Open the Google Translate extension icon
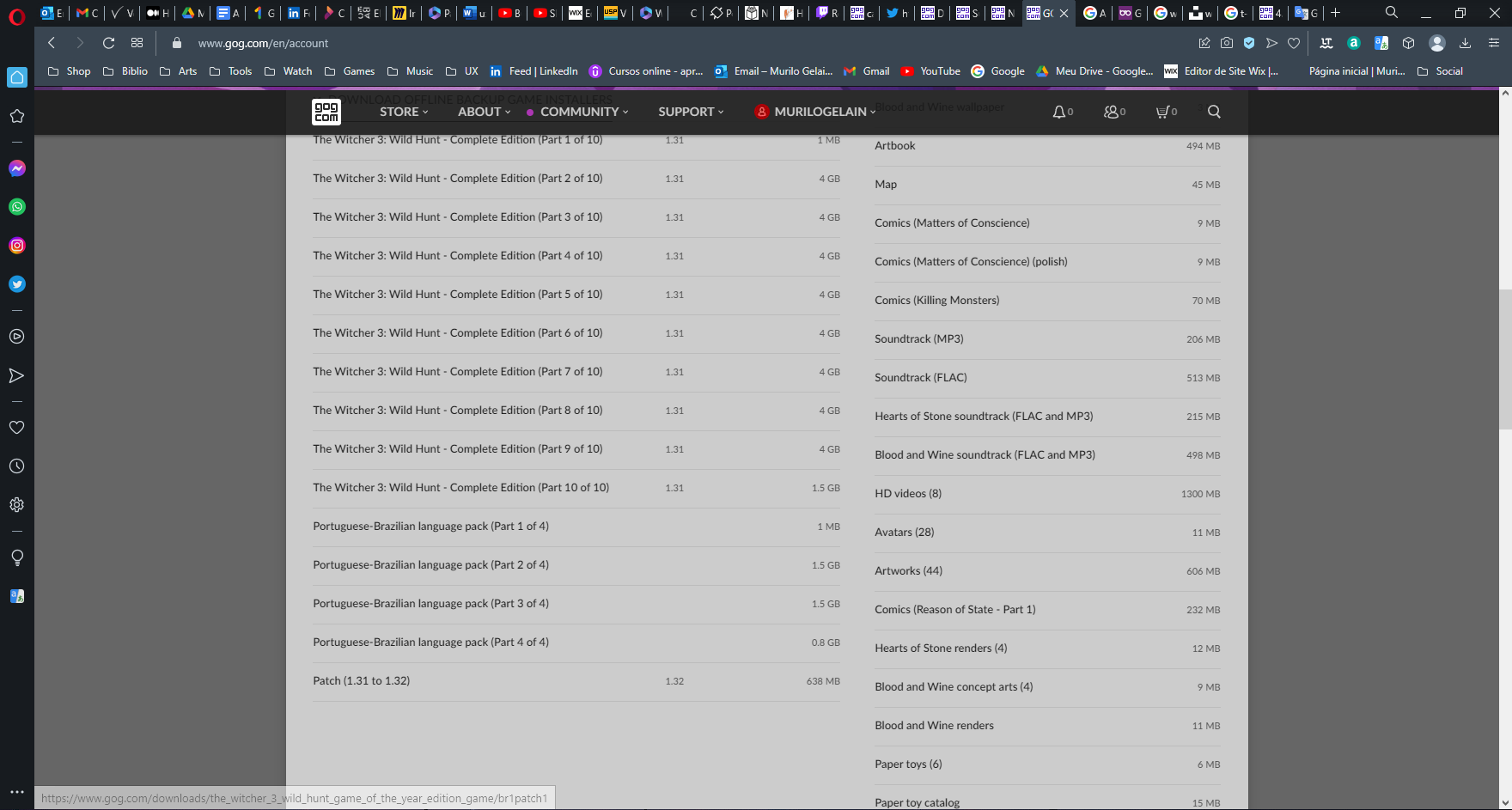Image resolution: width=1512 pixels, height=810 pixels. 1381,43
